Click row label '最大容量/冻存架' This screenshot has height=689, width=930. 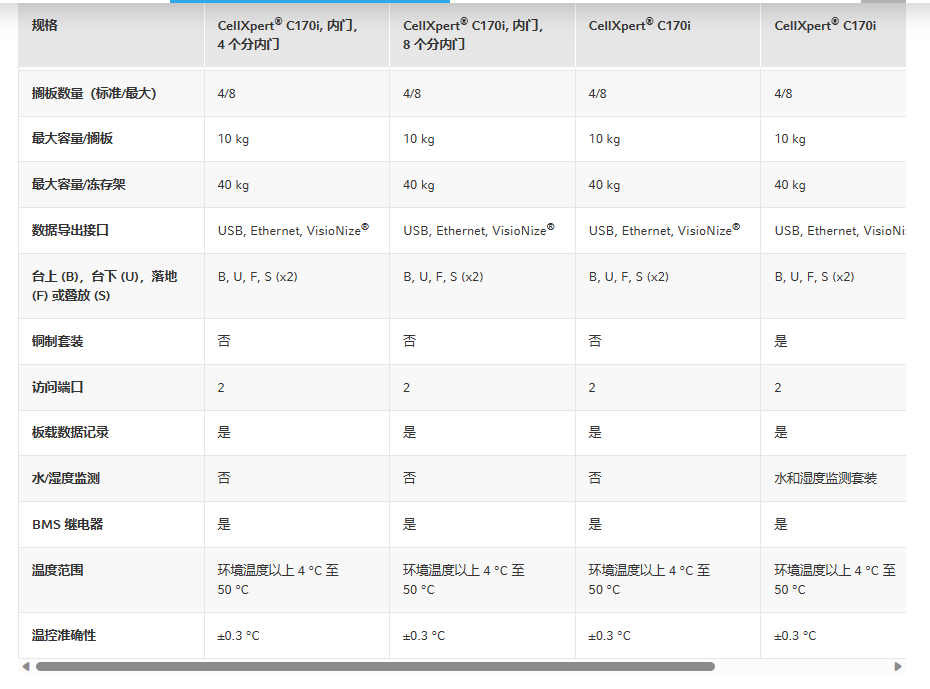point(78,184)
